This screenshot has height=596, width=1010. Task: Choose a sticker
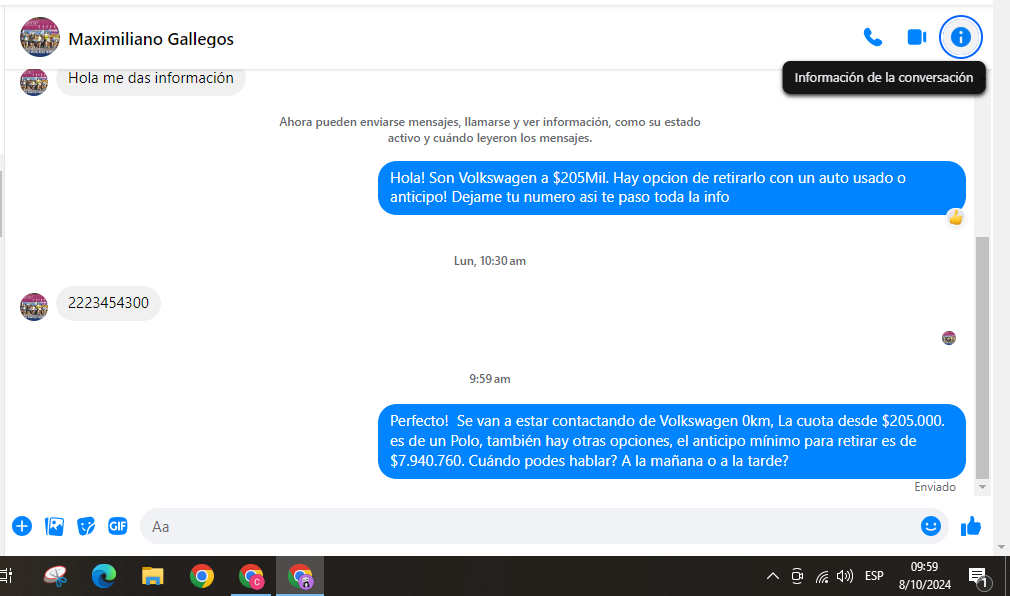coord(86,526)
